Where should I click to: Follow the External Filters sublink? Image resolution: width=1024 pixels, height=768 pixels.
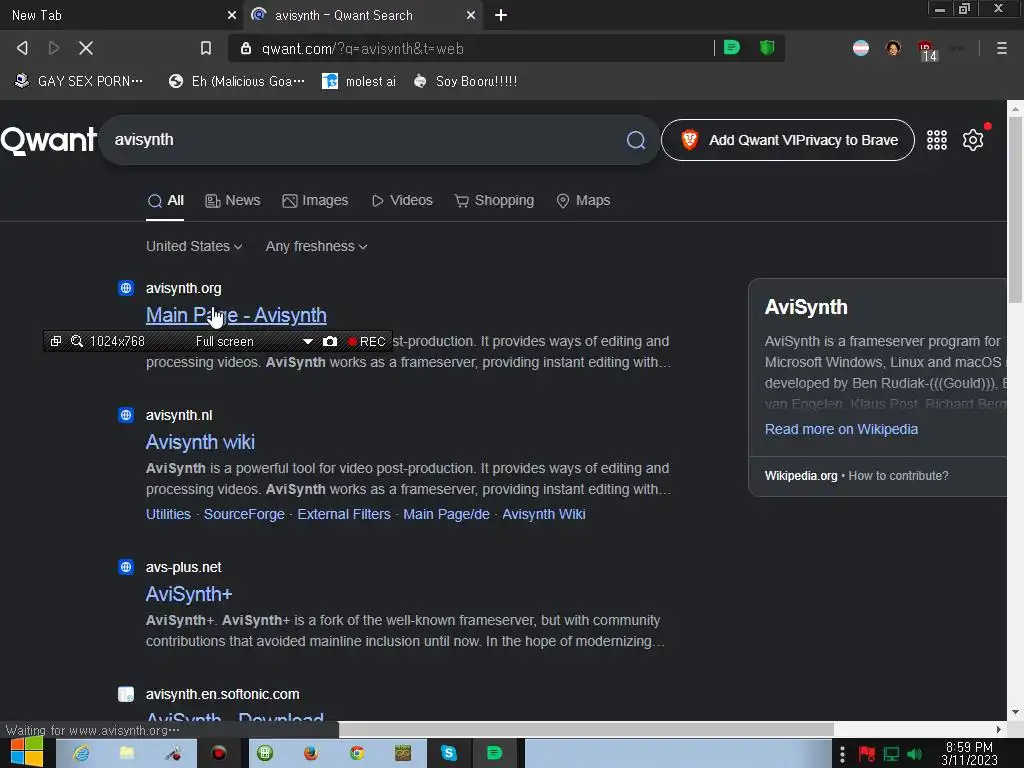pos(344,515)
